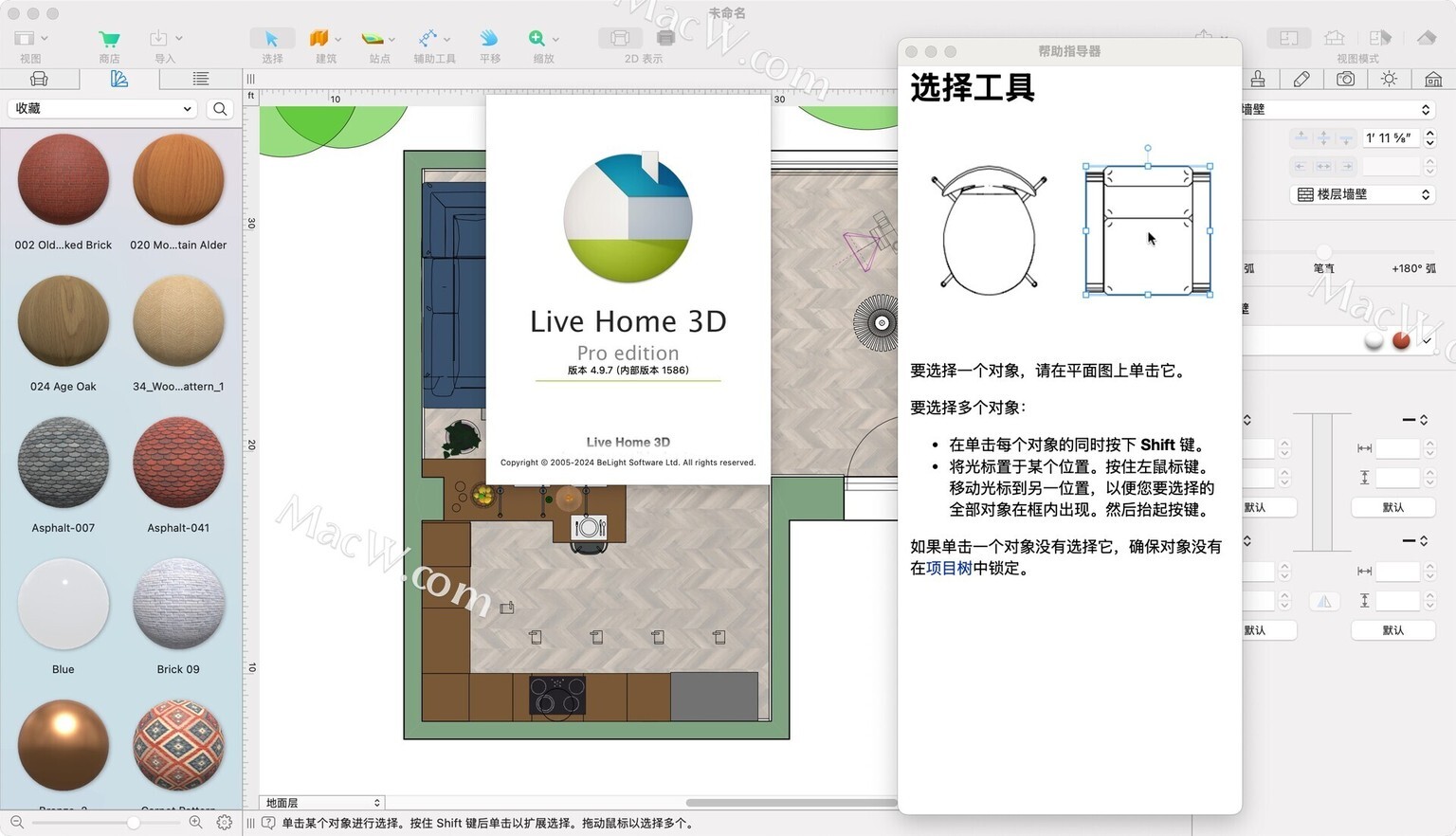Click the help question icon in status bar

269,823
